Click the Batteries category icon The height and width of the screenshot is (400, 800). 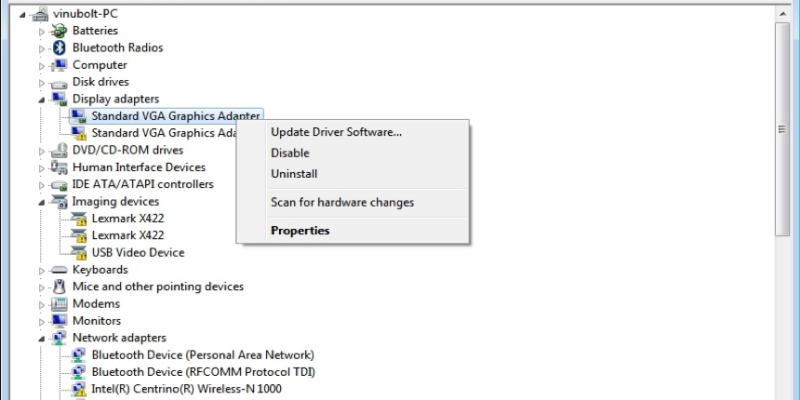pos(59,31)
